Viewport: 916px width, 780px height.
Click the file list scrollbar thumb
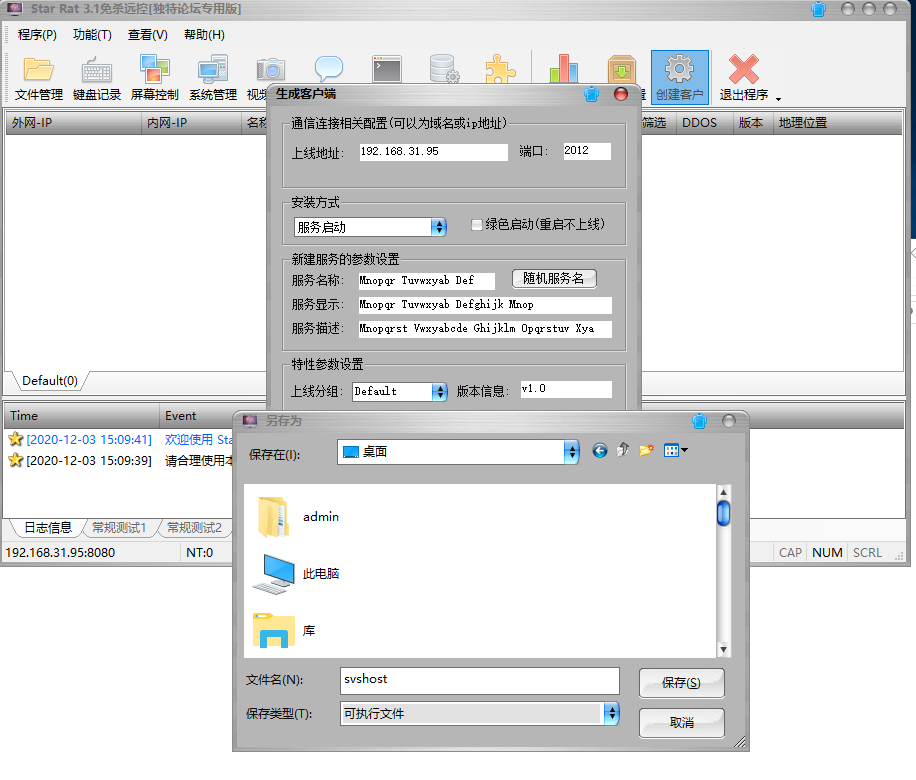pos(723,513)
